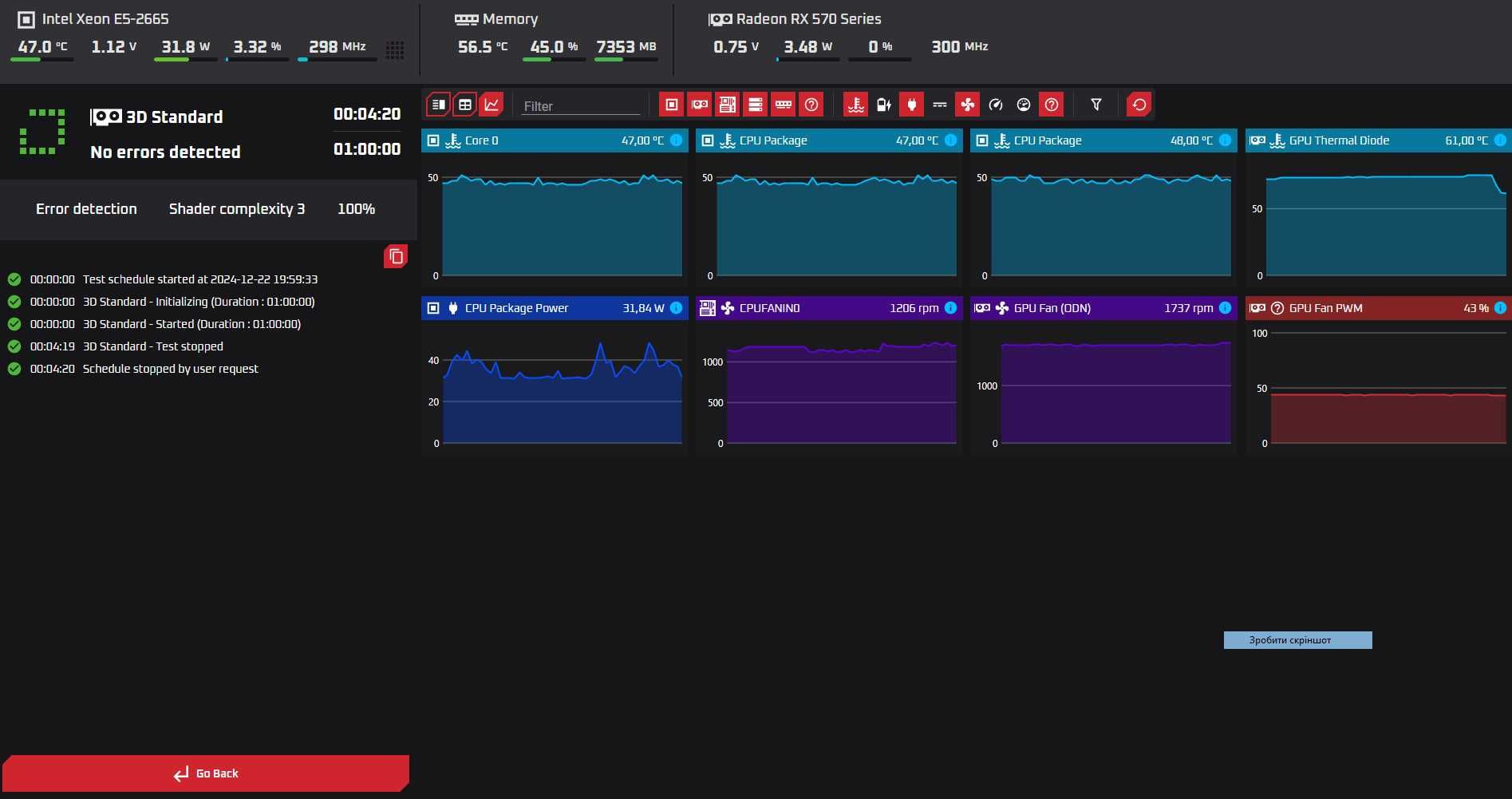Viewport: 1512px width, 799px height.
Task: Open the CPU grid icon beside 298 MHz
Action: click(x=395, y=49)
